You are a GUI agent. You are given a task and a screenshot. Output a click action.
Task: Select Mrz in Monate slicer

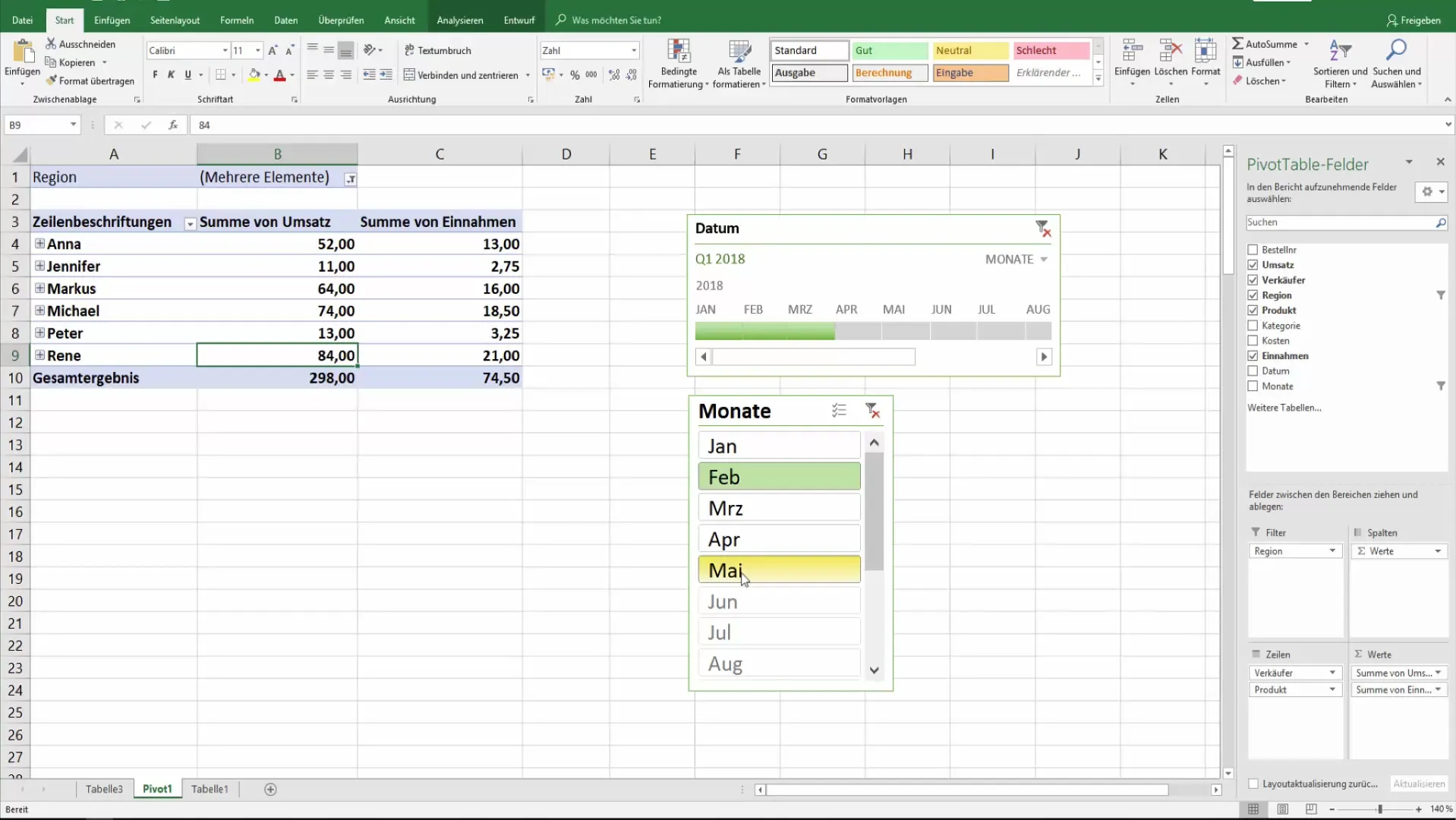779,508
